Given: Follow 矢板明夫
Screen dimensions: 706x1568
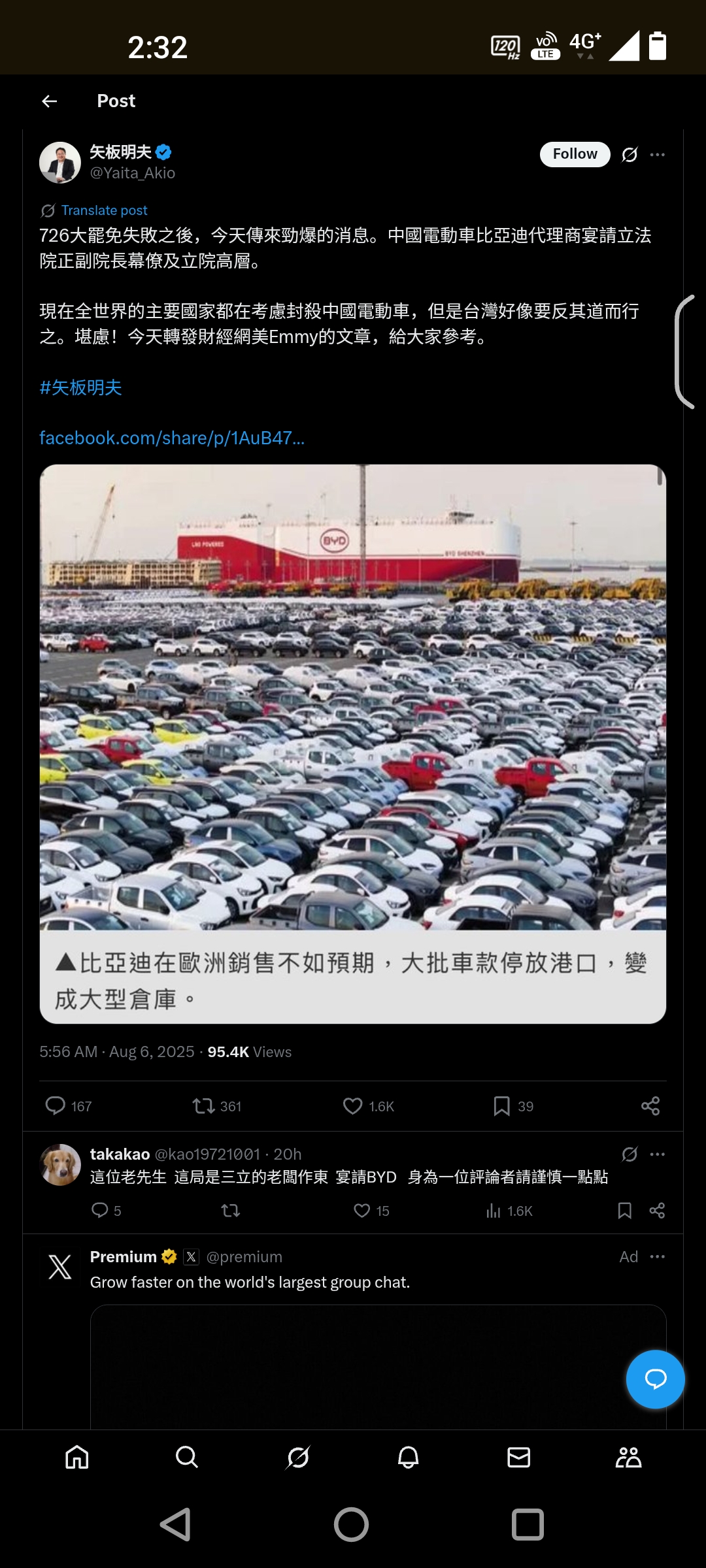Looking at the screenshot, I should coord(575,154).
